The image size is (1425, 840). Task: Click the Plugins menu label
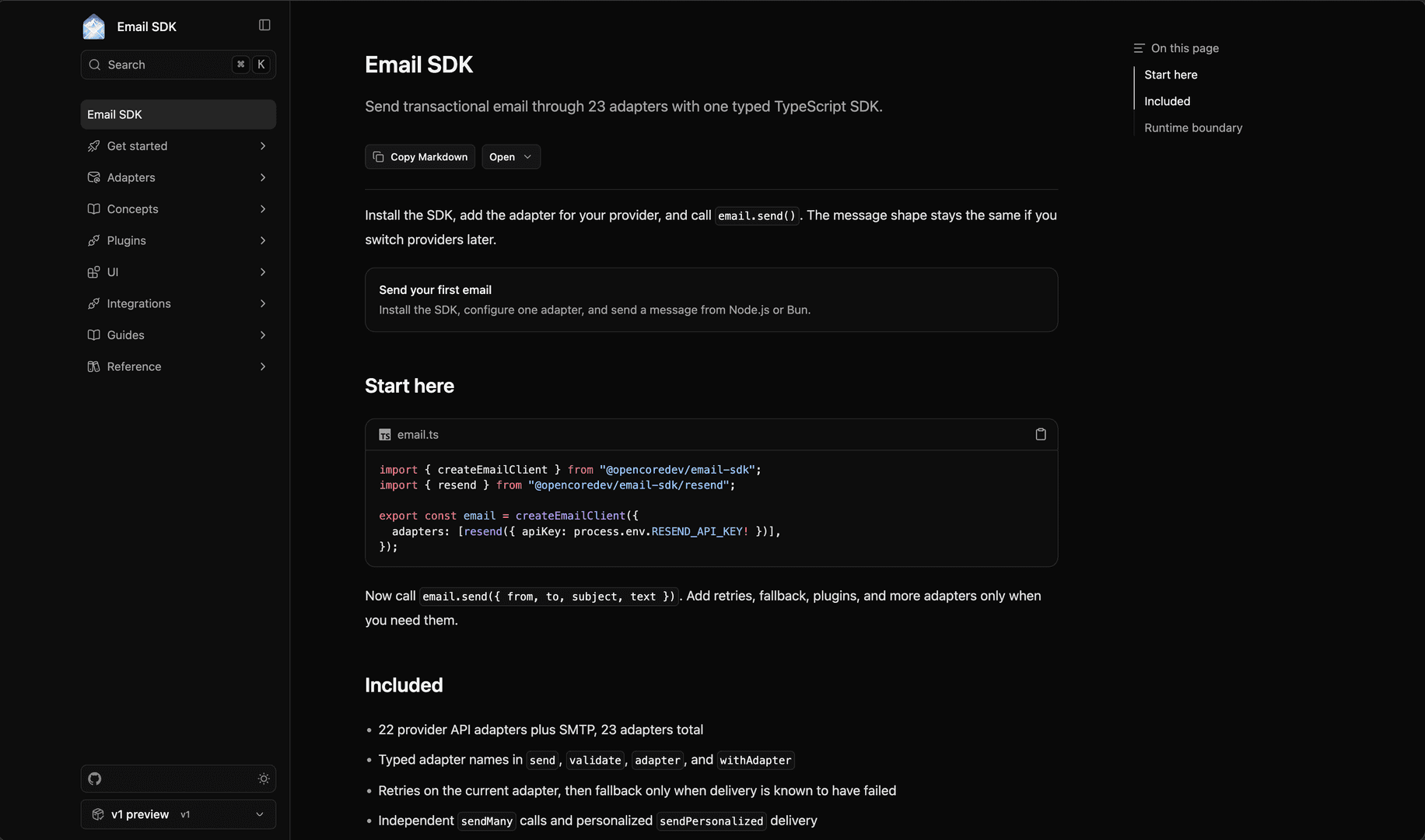click(127, 240)
